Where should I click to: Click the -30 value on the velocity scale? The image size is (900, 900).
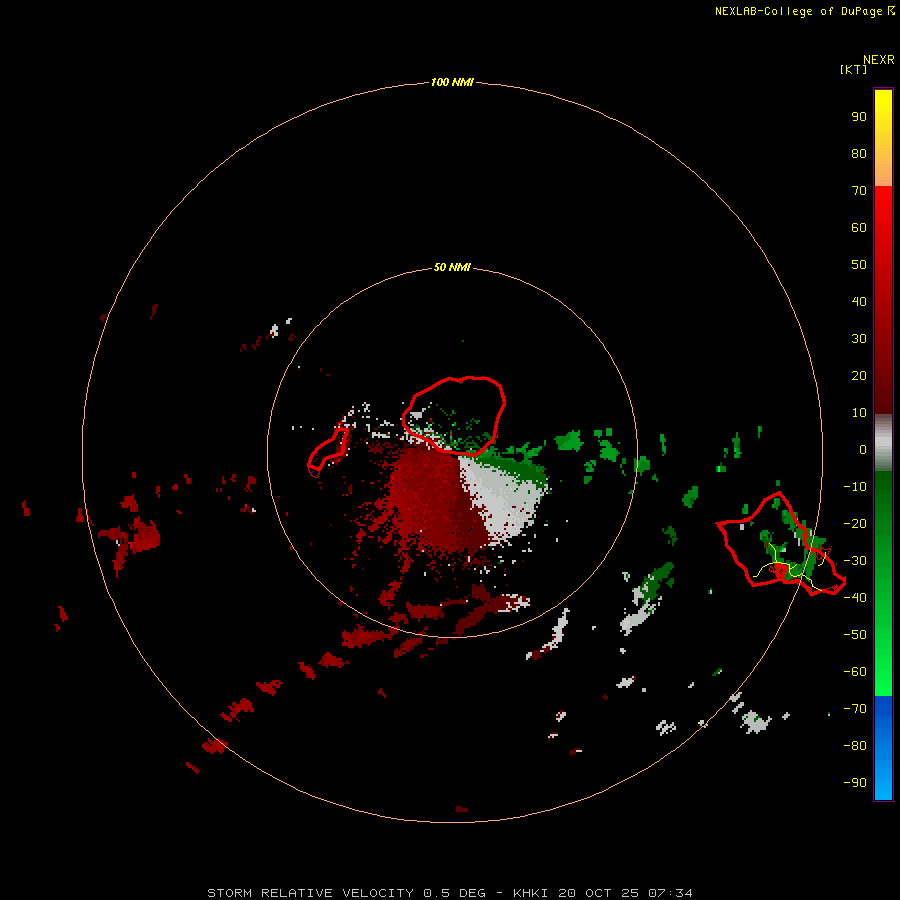tap(855, 561)
